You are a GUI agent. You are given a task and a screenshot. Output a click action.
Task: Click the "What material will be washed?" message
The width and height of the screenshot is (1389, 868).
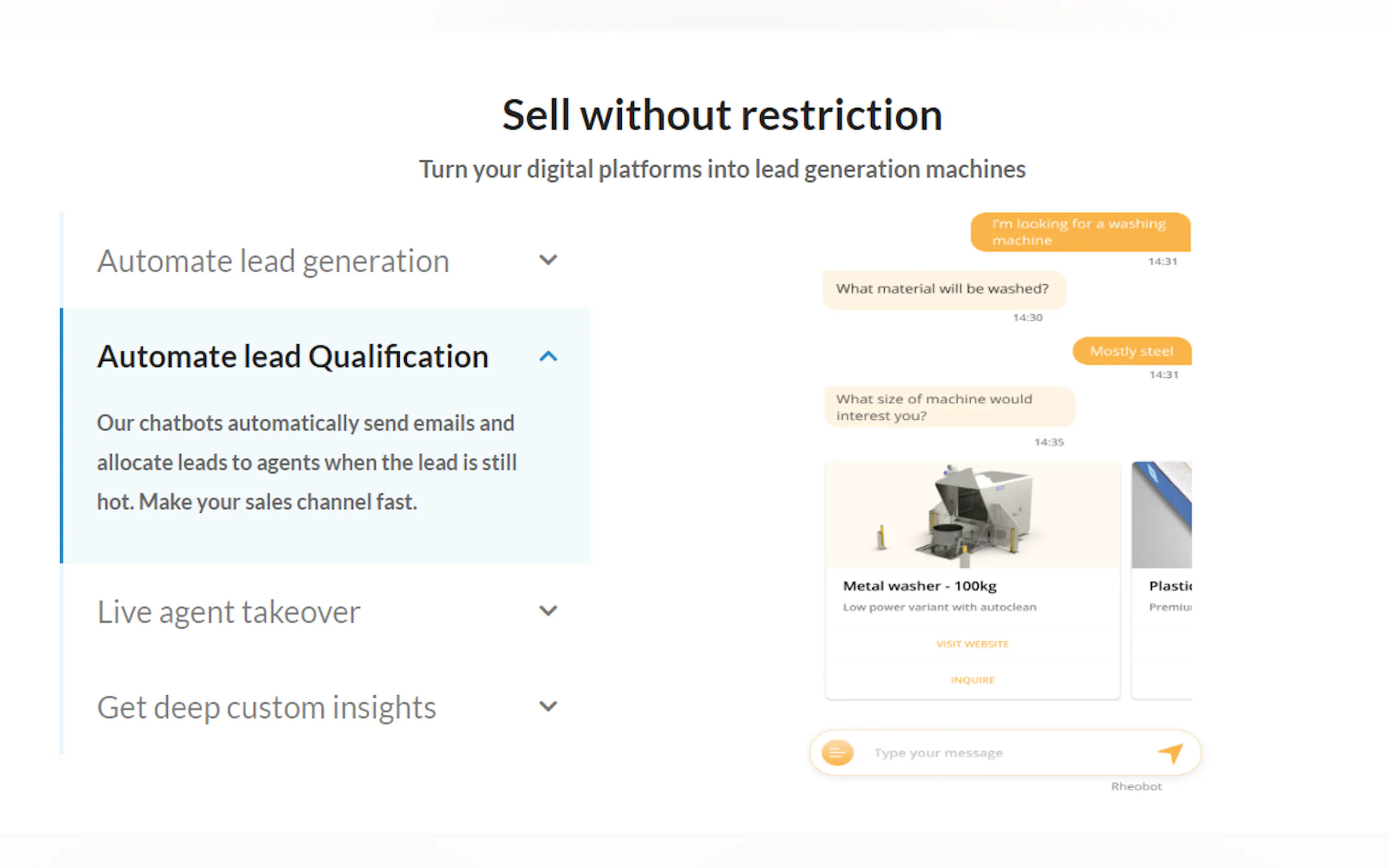[943, 289]
